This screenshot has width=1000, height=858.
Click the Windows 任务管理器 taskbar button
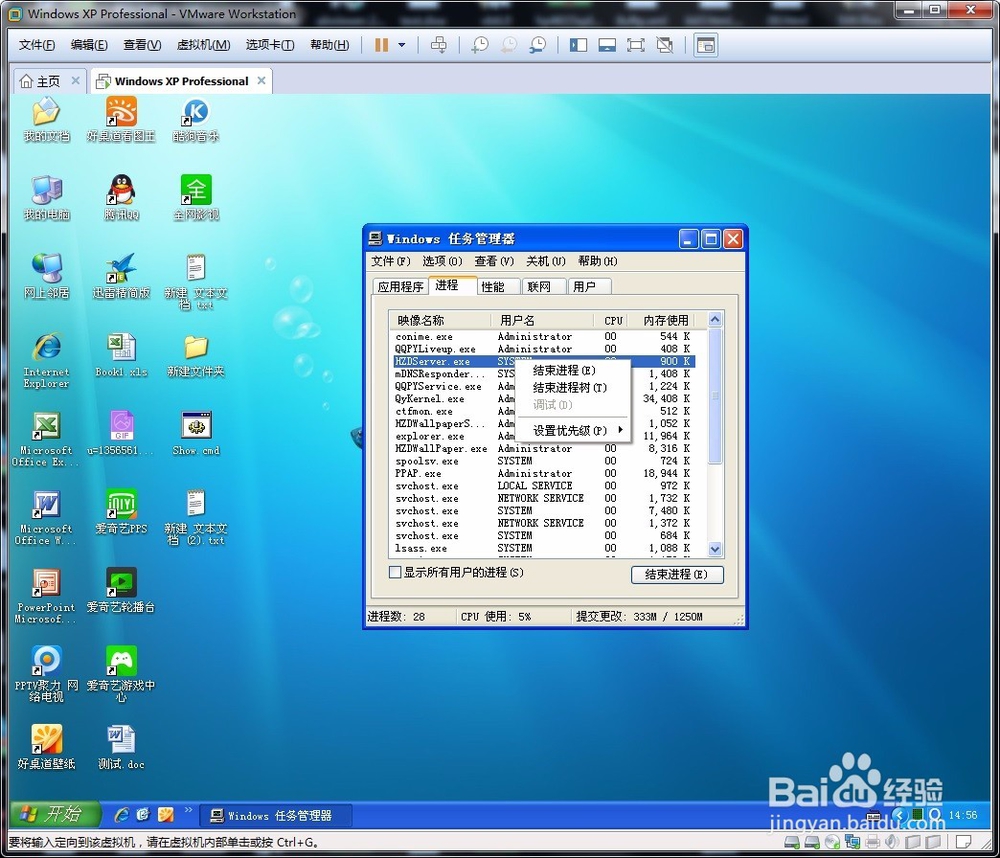(274, 815)
